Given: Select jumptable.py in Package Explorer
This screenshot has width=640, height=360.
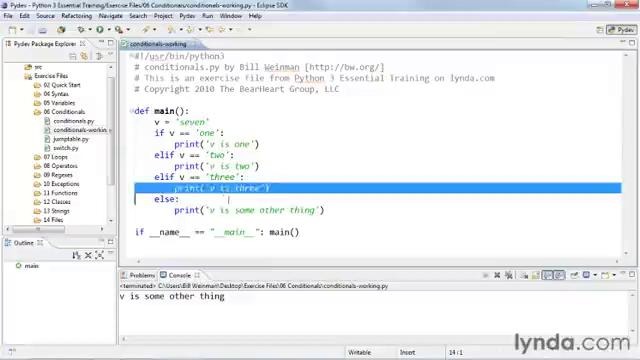Looking at the screenshot, I should pyautogui.click(x=71, y=139).
